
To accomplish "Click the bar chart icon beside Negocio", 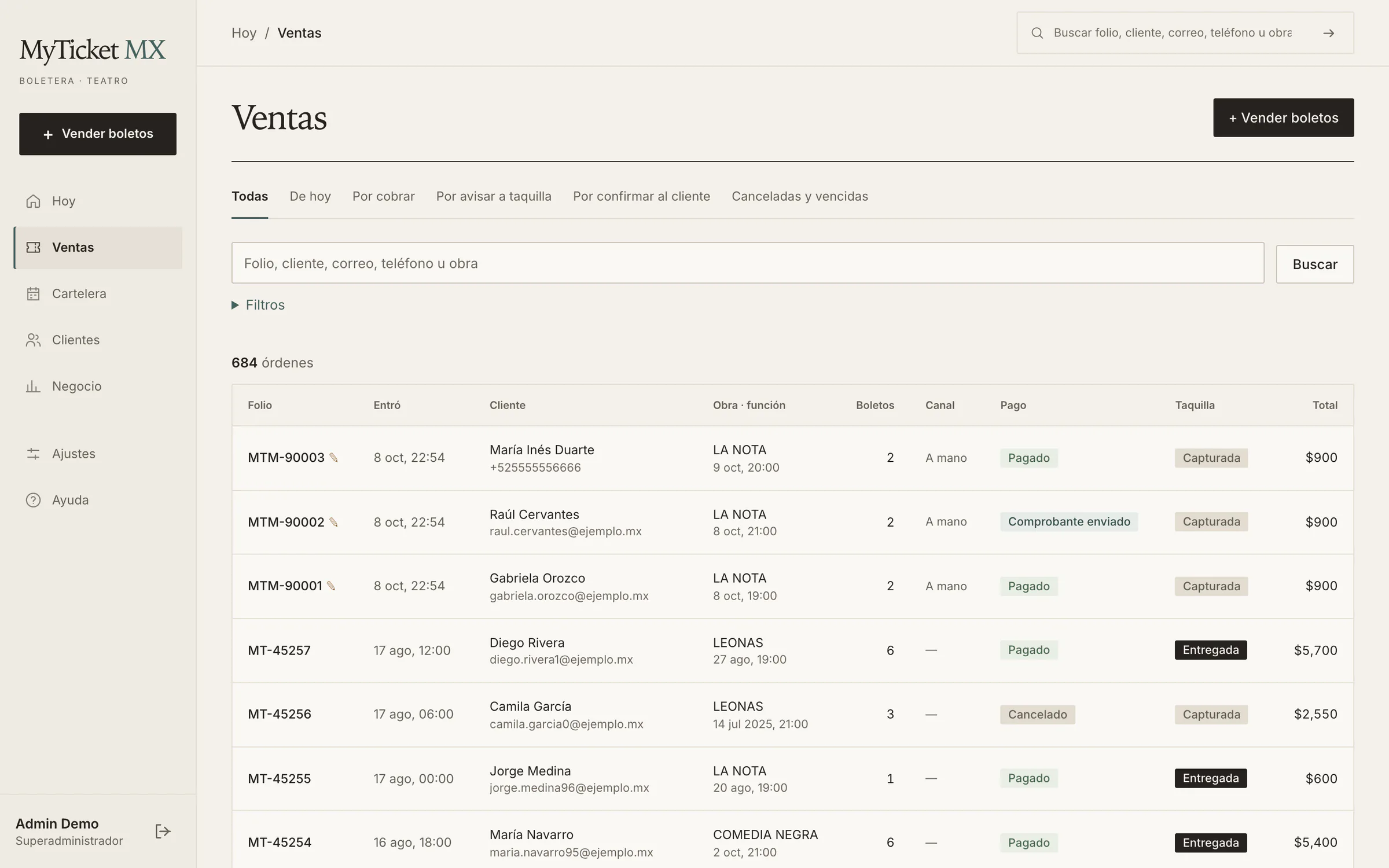I will (33, 386).
